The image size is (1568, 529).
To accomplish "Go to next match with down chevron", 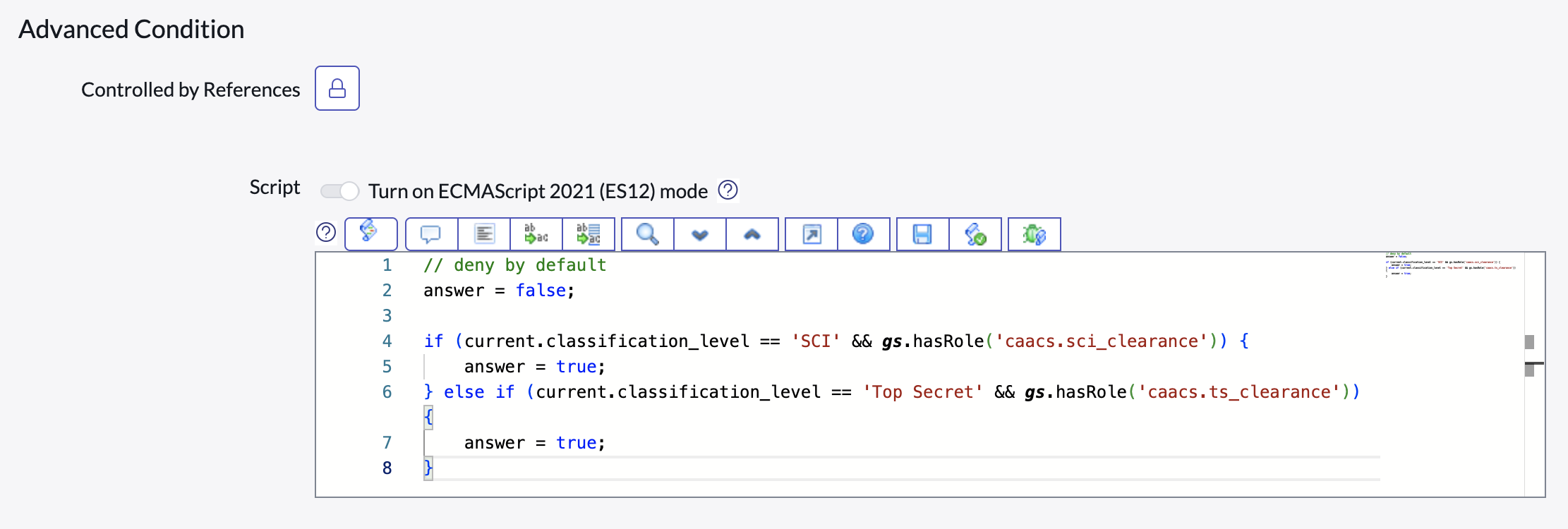I will pyautogui.click(x=700, y=234).
